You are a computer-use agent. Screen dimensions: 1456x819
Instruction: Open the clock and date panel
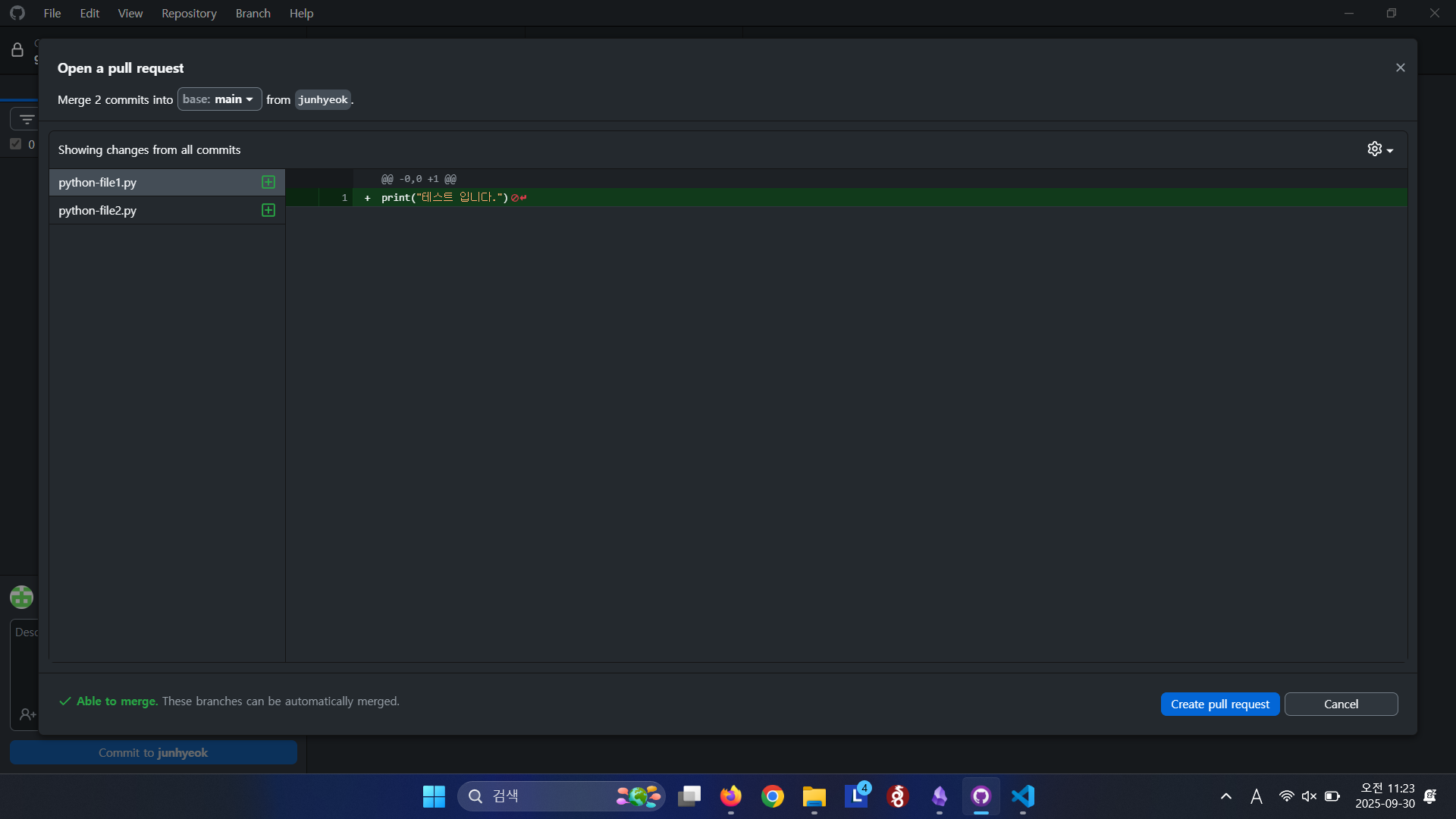[x=1385, y=796]
